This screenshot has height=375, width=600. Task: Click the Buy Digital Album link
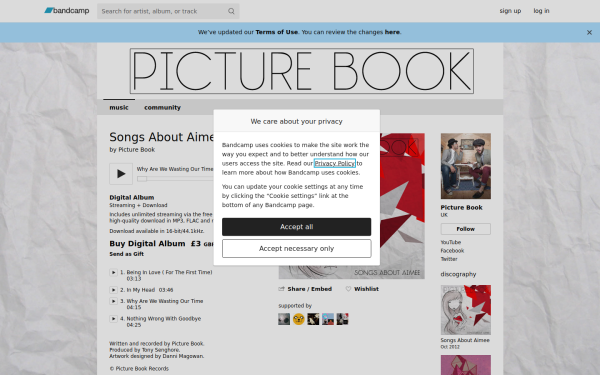tap(147, 244)
